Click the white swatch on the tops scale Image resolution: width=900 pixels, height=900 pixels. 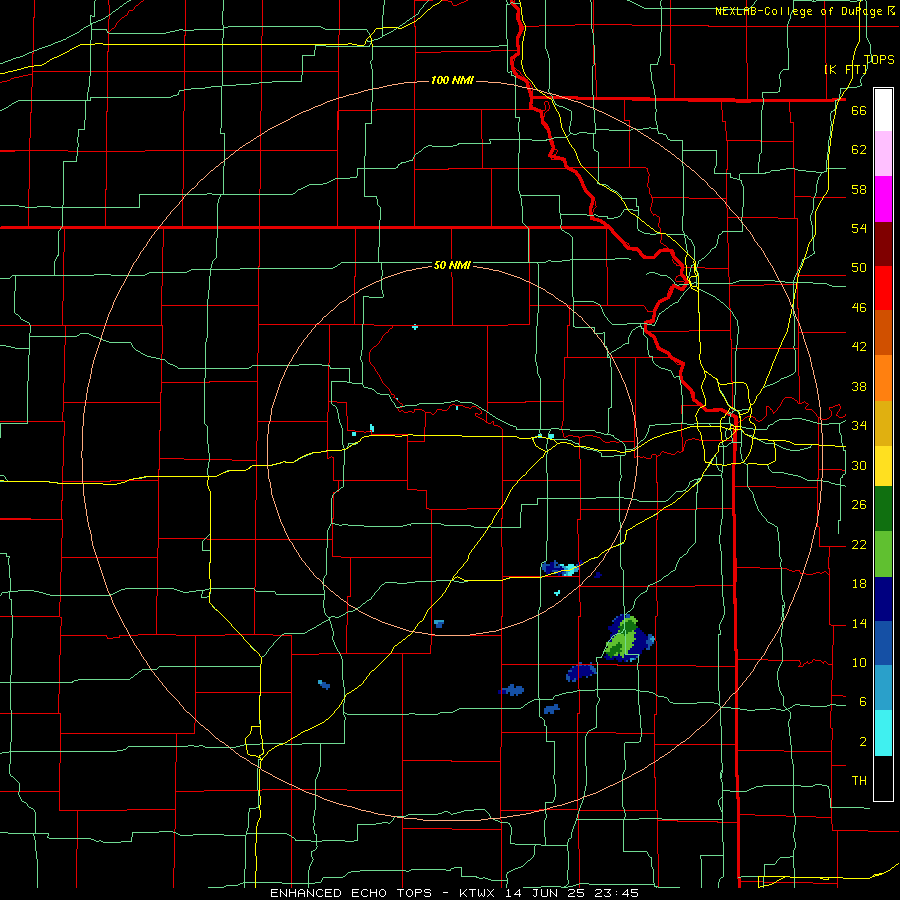coord(883,110)
